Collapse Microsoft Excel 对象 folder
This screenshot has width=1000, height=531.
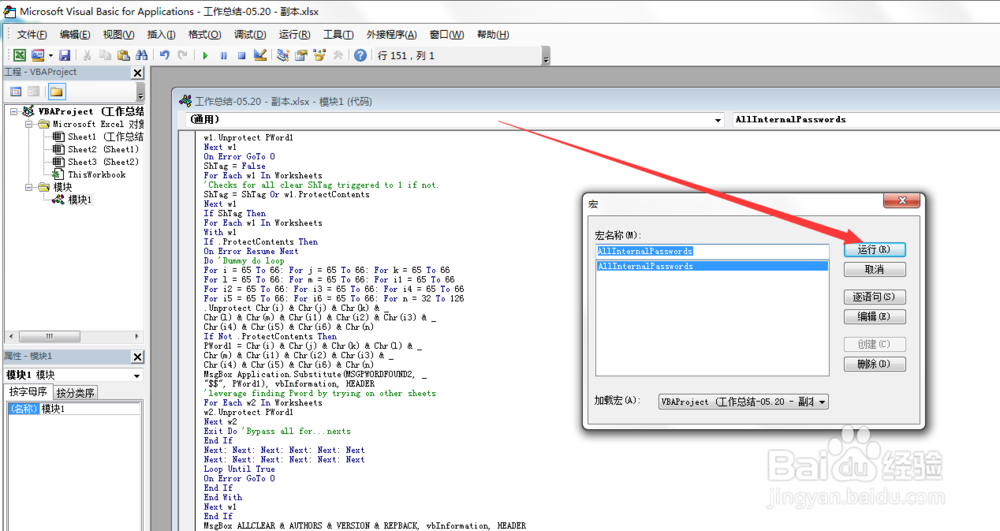click(x=29, y=124)
